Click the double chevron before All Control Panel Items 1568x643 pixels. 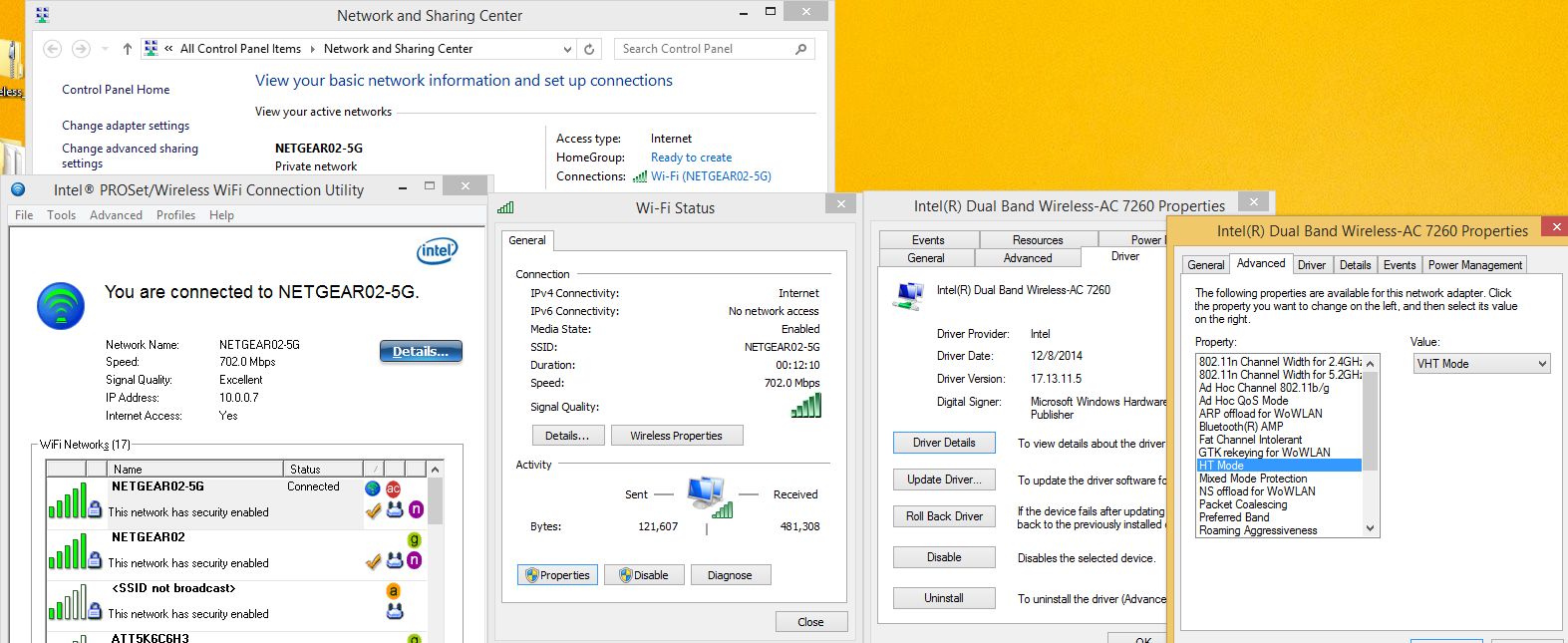point(169,49)
